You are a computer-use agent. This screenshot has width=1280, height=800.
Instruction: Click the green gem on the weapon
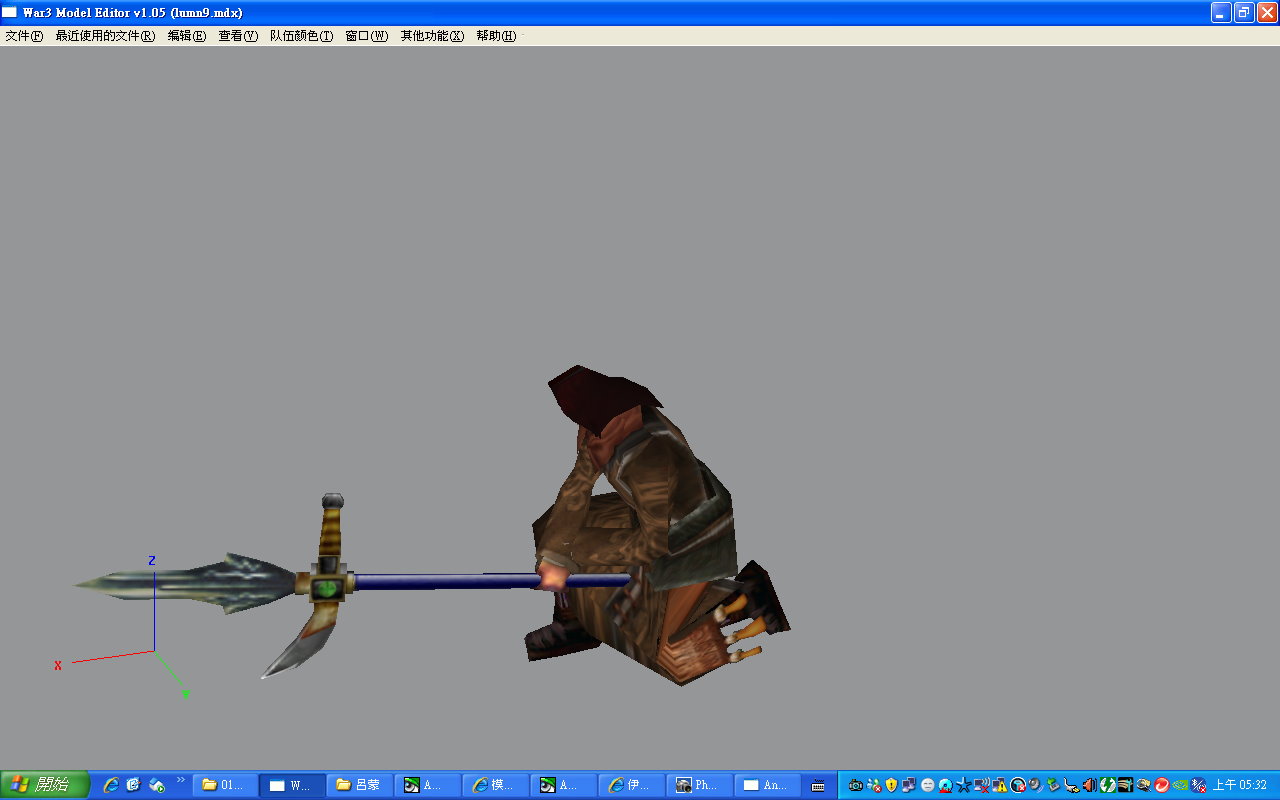point(325,588)
